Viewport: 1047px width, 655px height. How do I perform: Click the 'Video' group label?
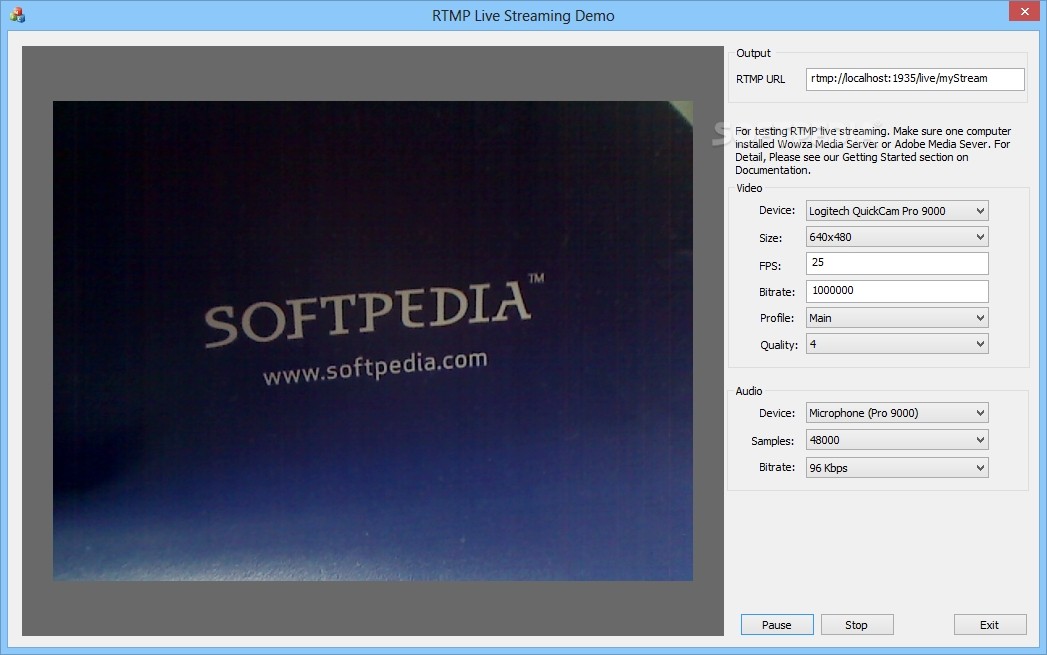click(749, 188)
